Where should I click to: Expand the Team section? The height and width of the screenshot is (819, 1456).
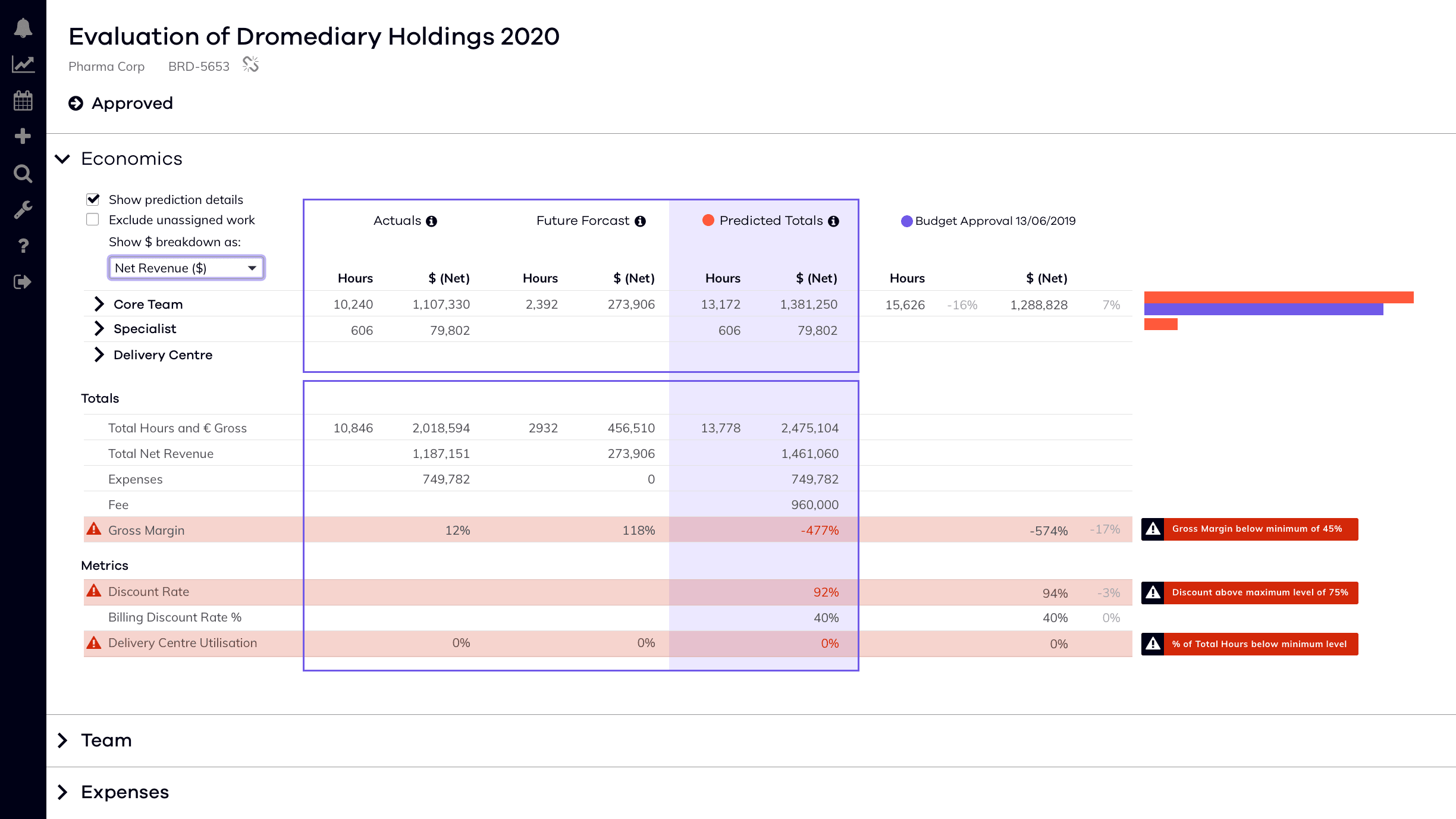click(x=63, y=740)
